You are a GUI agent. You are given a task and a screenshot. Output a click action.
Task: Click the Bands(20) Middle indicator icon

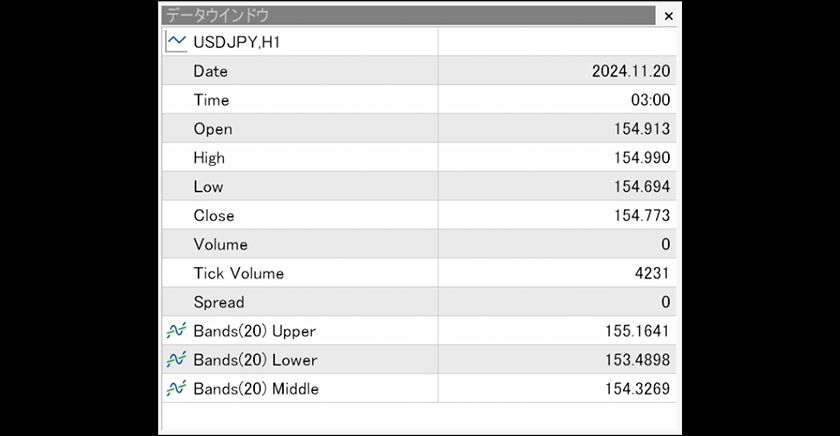[x=177, y=389]
